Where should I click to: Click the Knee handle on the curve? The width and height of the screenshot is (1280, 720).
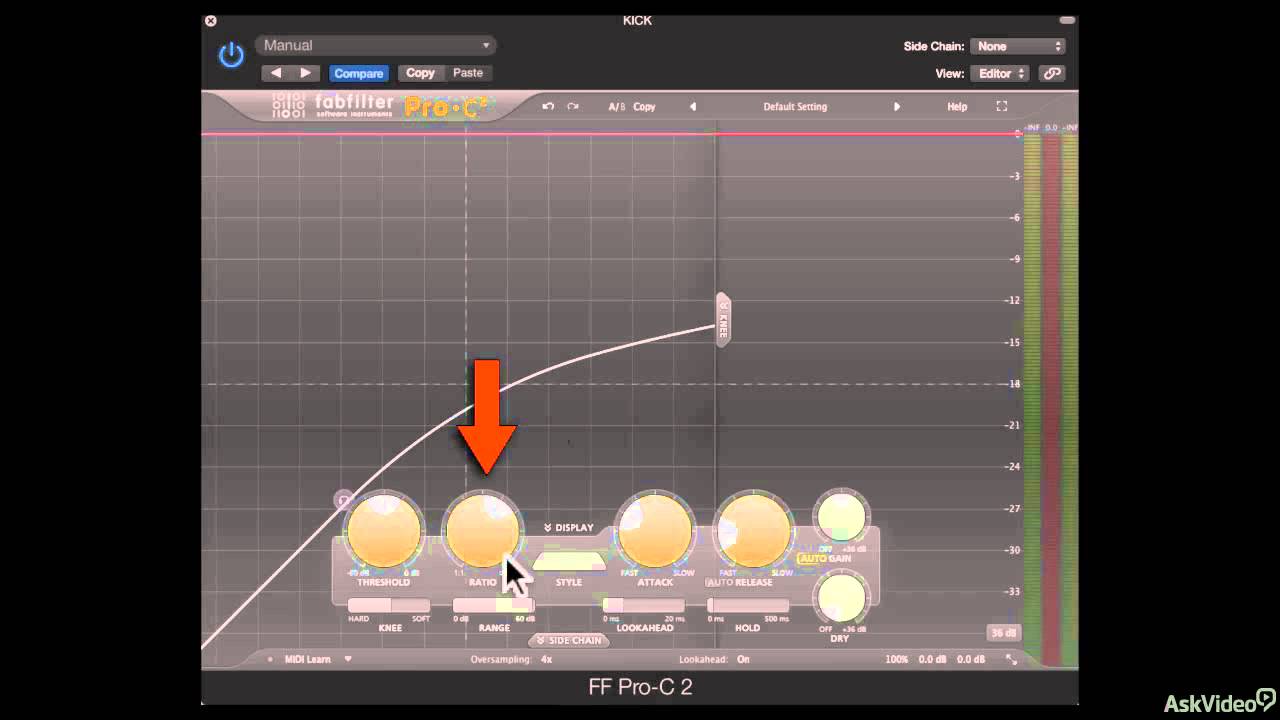pos(723,320)
